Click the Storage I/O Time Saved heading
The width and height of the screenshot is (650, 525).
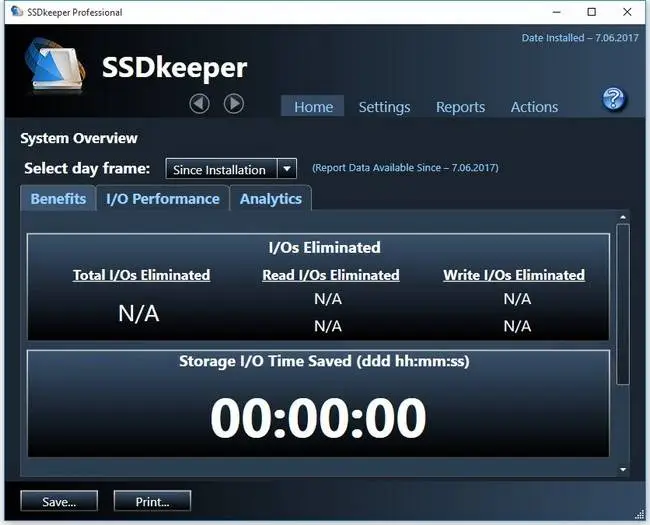[324, 361]
